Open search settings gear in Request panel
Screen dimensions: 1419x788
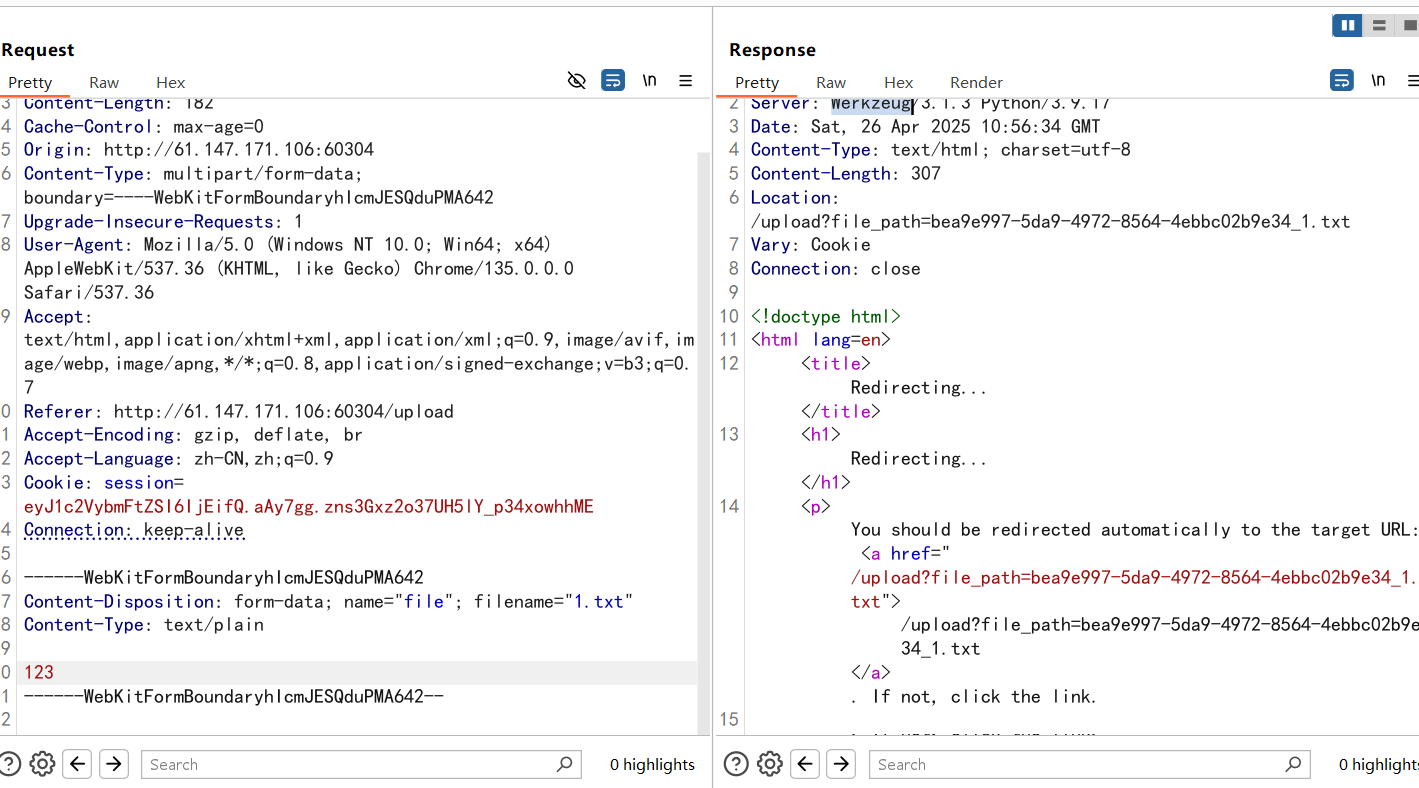[x=42, y=764]
